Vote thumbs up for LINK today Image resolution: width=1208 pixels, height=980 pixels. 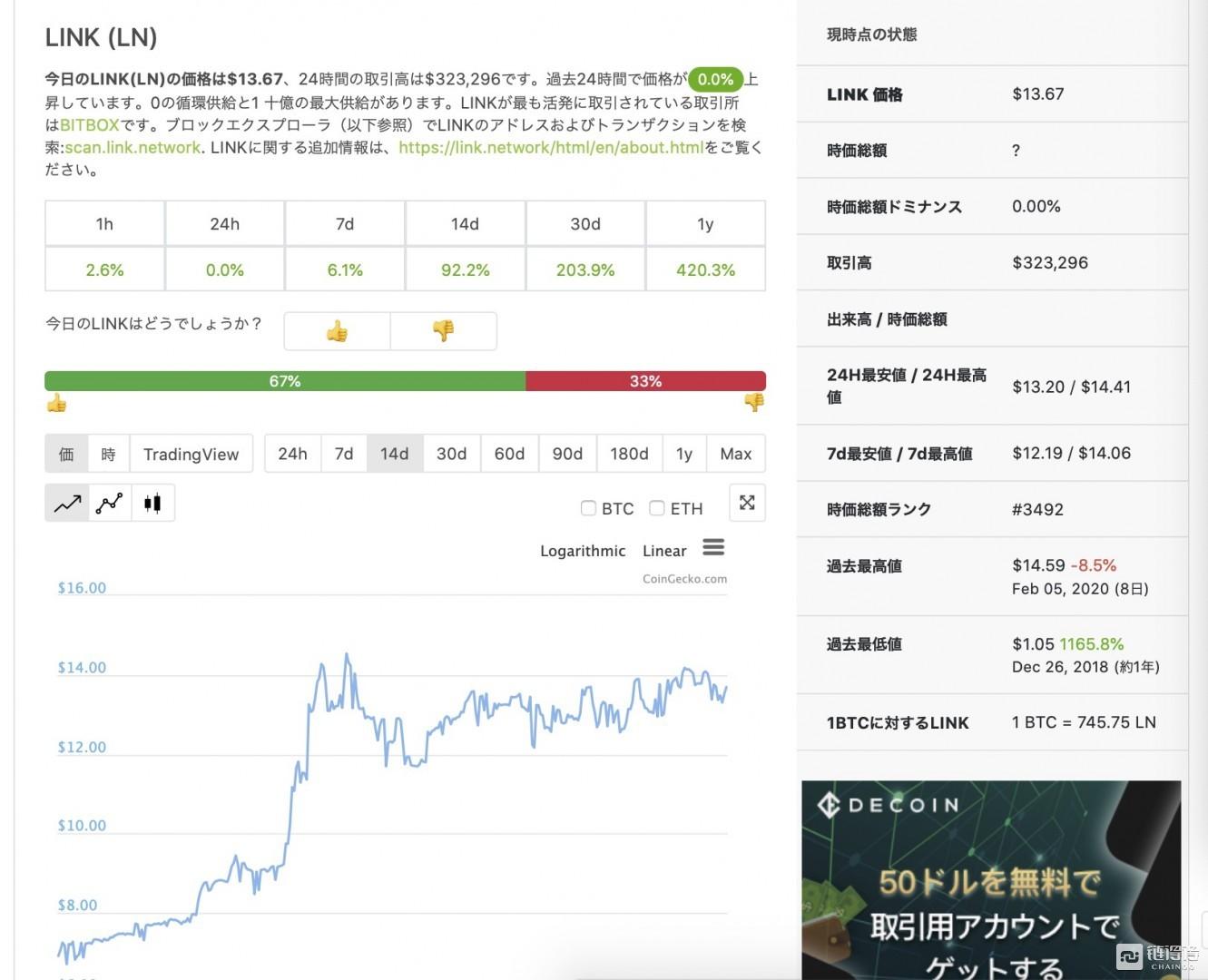337,330
